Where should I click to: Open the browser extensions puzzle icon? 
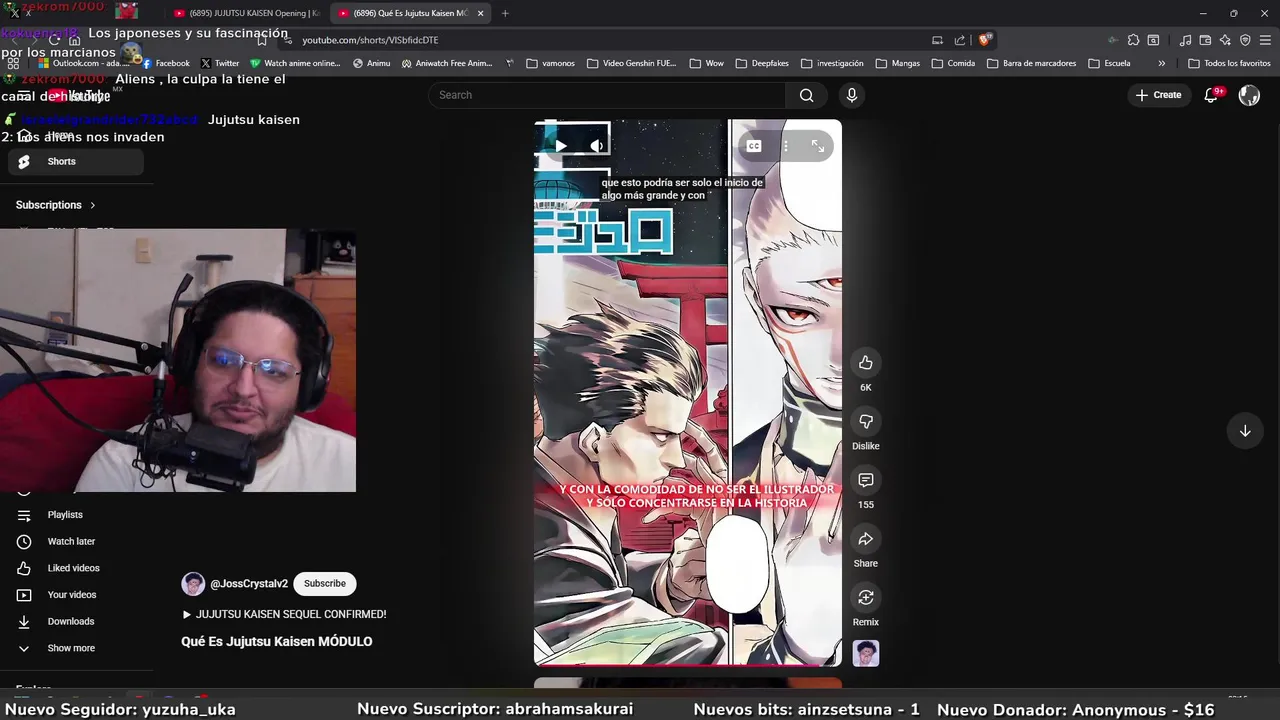click(1133, 40)
